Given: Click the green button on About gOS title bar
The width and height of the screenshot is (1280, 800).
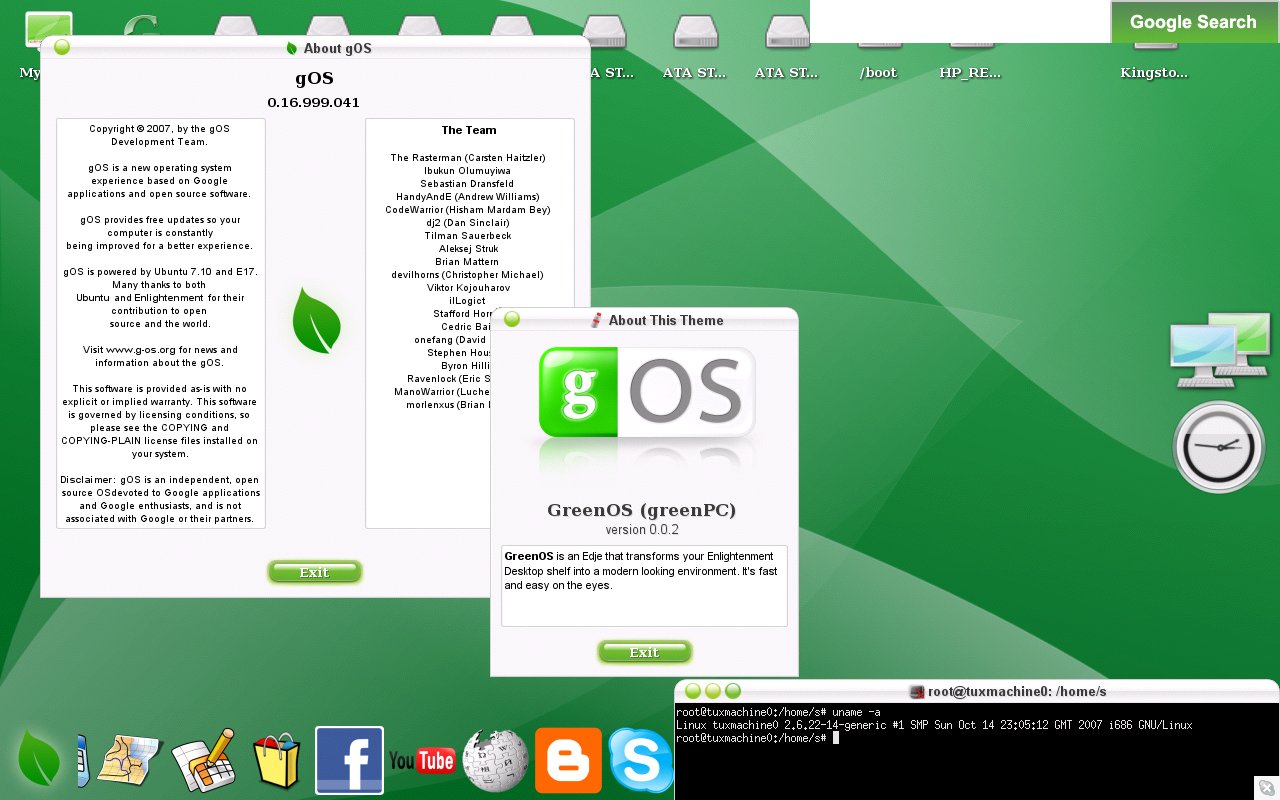Looking at the screenshot, I should pyautogui.click(x=62, y=47).
